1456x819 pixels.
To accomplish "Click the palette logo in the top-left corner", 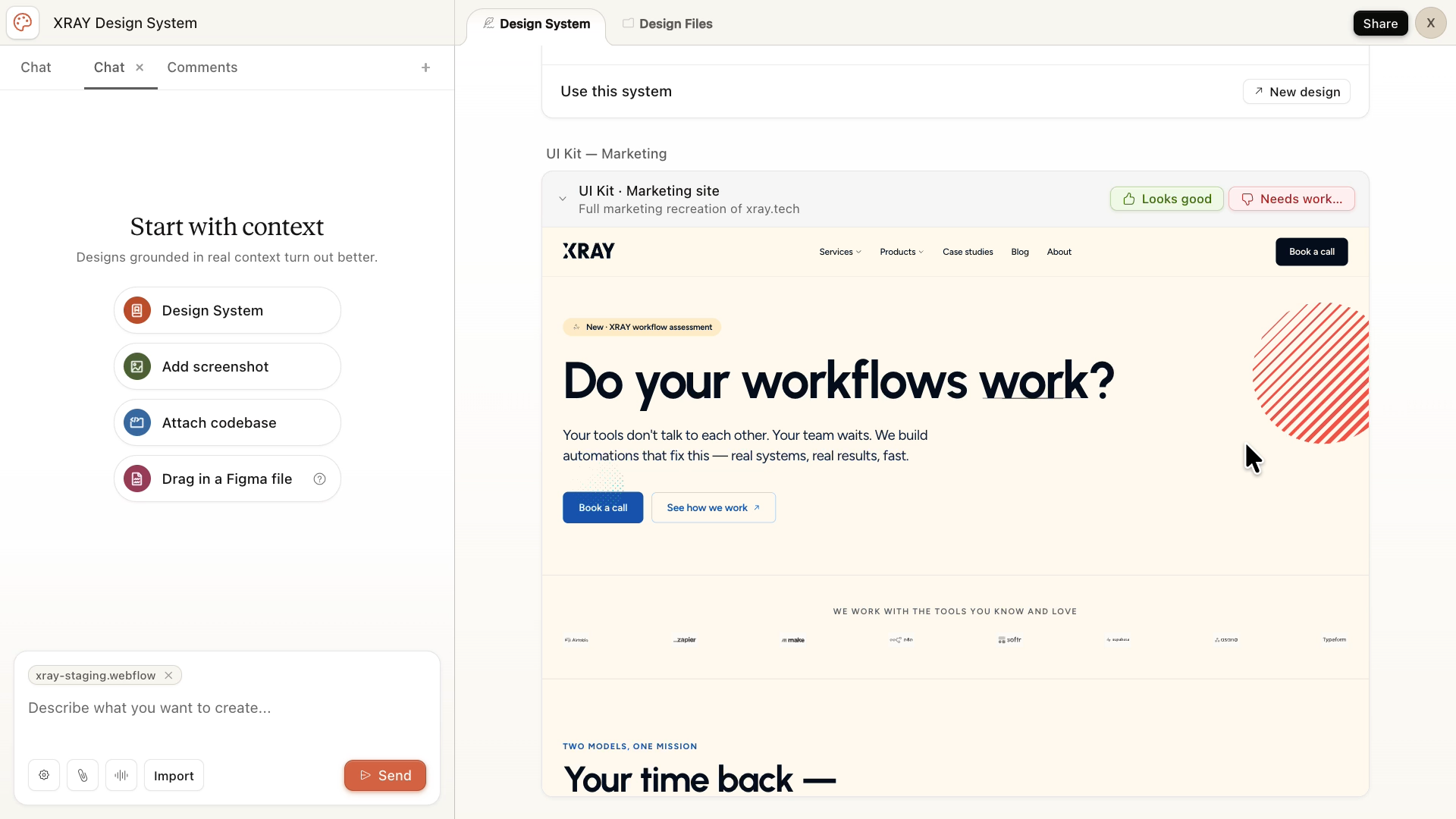I will 22,22.
